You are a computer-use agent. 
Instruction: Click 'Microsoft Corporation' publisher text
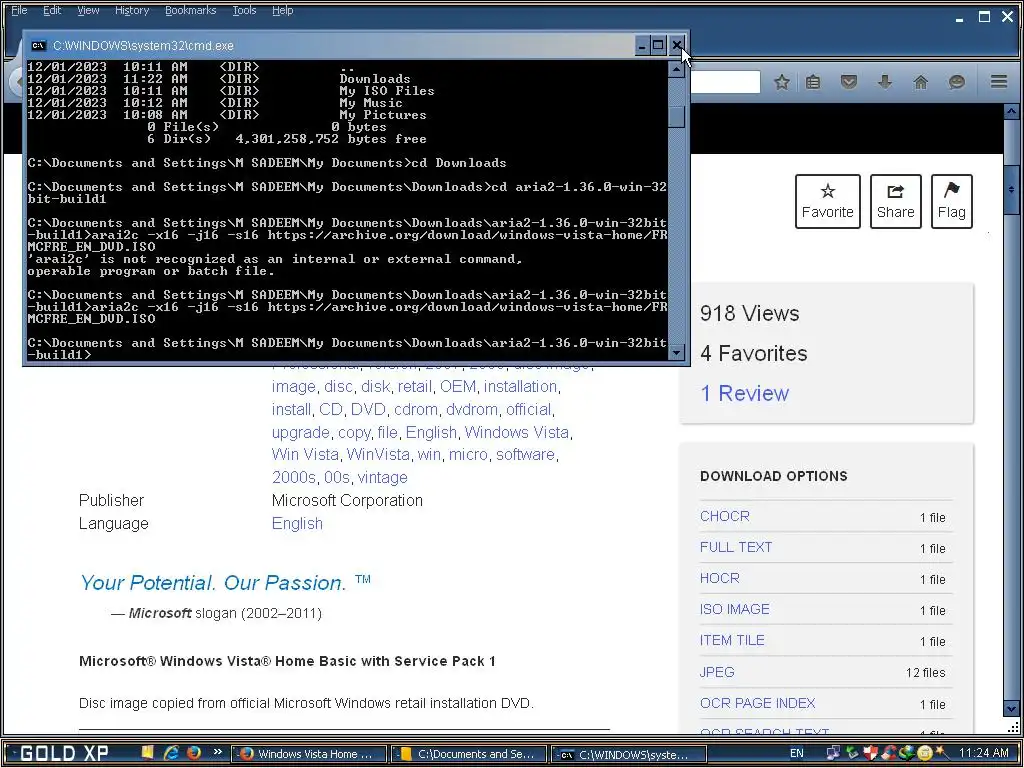point(347,501)
